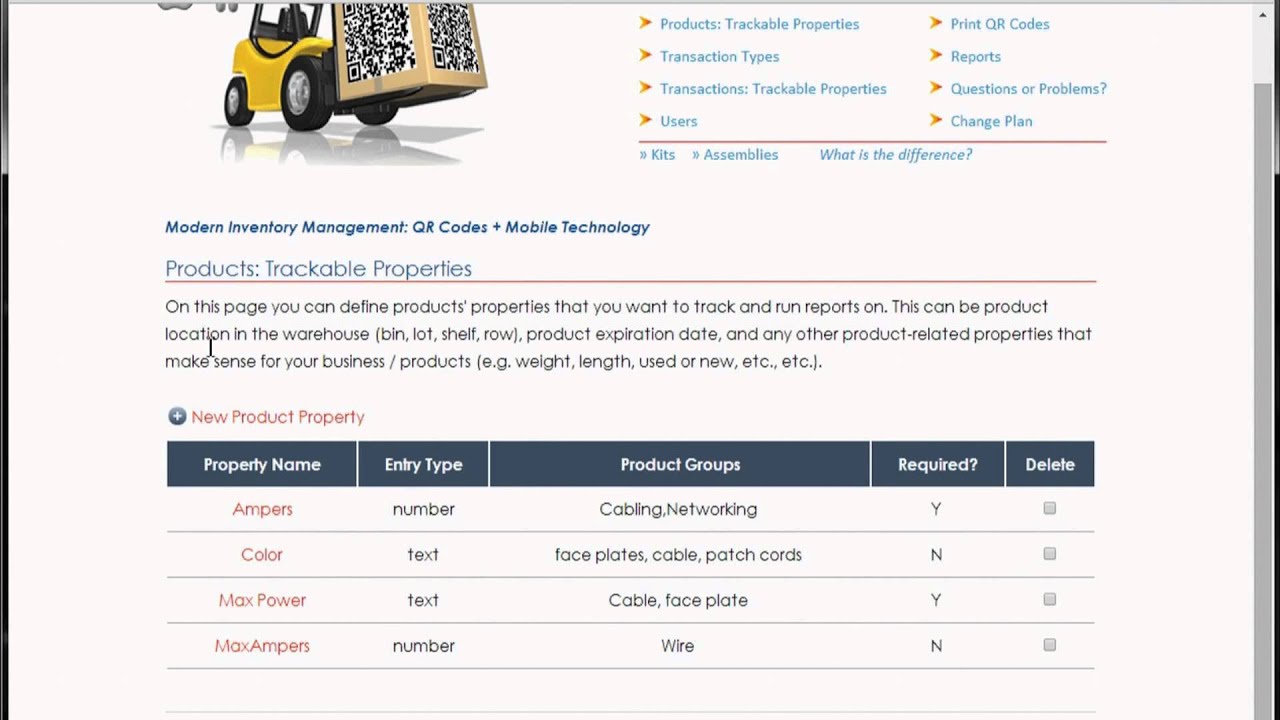Select the Delete checkbox for Max Power
The width and height of the screenshot is (1280, 720).
[1049, 599]
